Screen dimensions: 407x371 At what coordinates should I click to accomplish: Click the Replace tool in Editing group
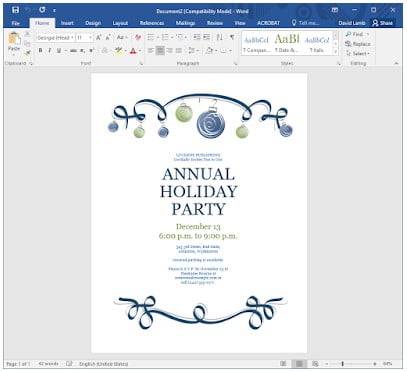(x=358, y=44)
